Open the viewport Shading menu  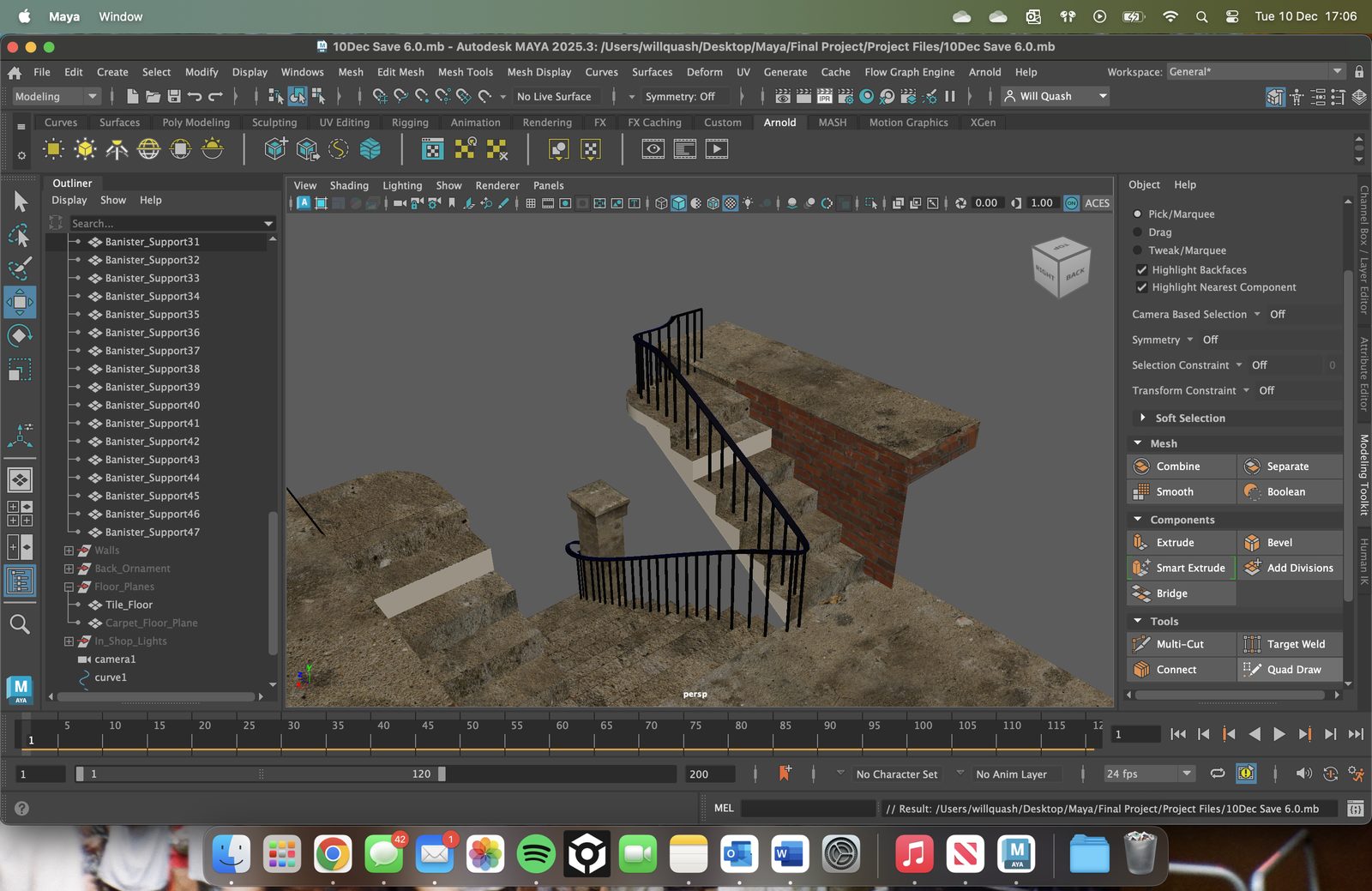(x=349, y=185)
